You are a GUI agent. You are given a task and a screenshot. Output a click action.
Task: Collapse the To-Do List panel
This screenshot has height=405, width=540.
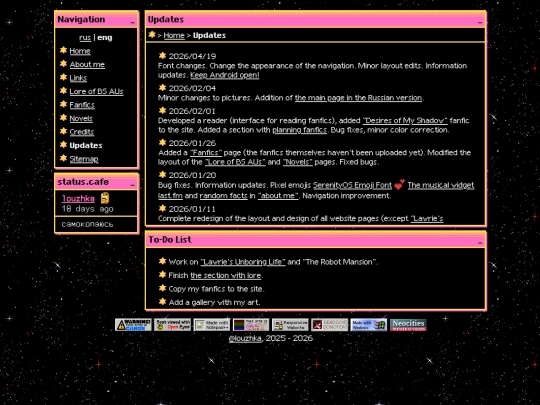(x=480, y=242)
